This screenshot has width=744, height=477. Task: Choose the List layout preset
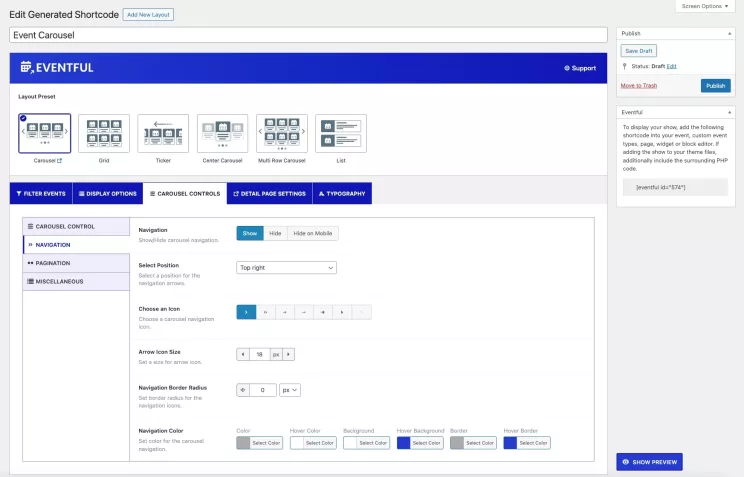tap(341, 134)
